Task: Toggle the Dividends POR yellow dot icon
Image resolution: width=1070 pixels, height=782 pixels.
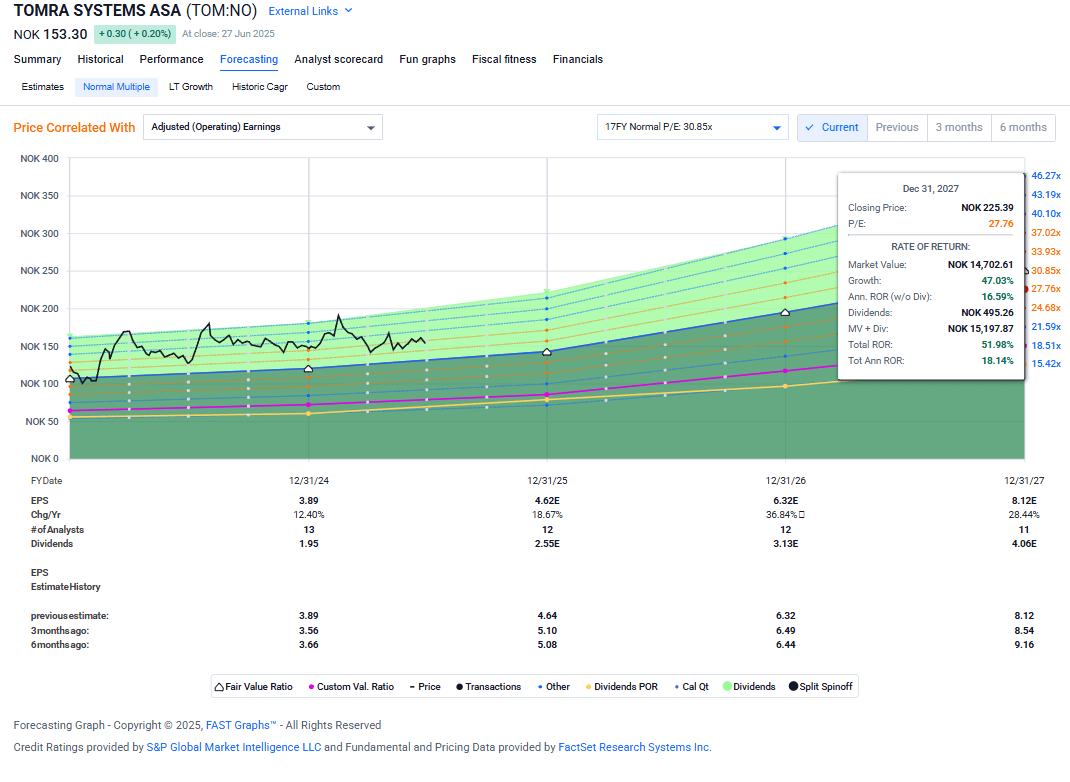Action: 588,686
